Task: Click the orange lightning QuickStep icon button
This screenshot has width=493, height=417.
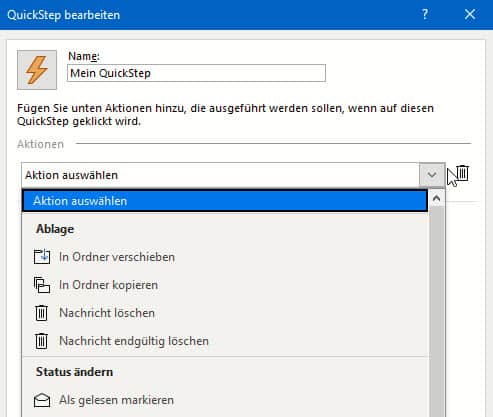Action: point(37,70)
